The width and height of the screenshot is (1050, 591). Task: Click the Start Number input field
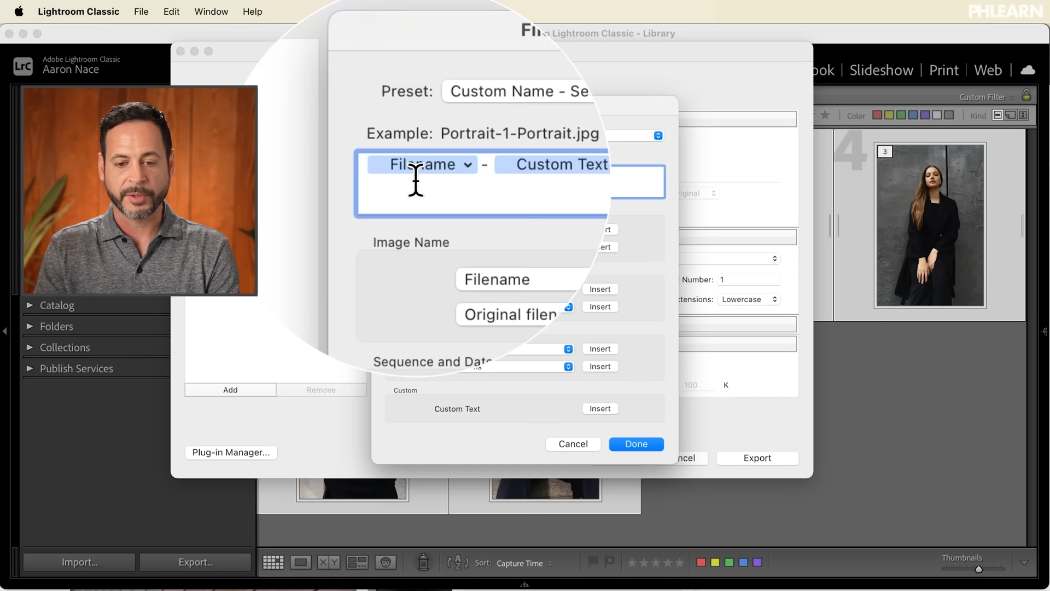tap(749, 280)
